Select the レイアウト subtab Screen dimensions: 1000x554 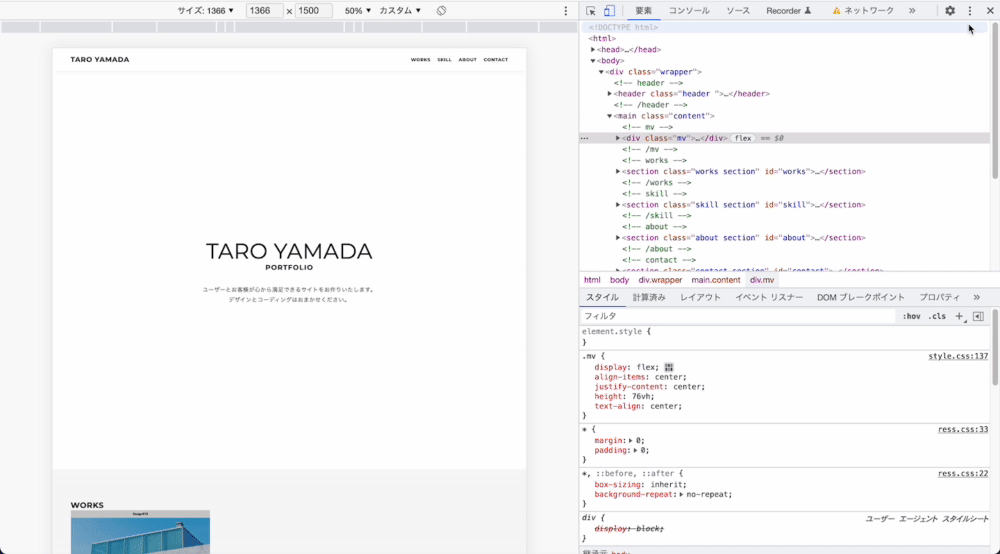click(x=700, y=298)
